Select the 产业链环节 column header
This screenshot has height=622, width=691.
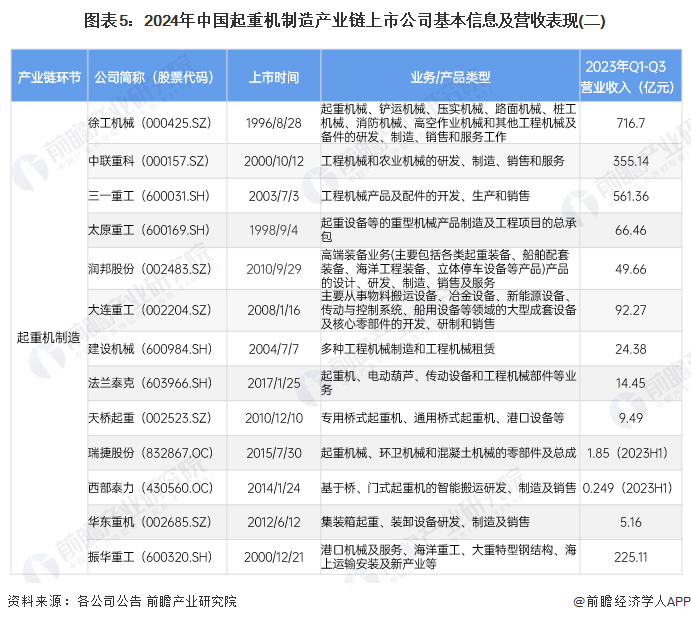[49, 77]
